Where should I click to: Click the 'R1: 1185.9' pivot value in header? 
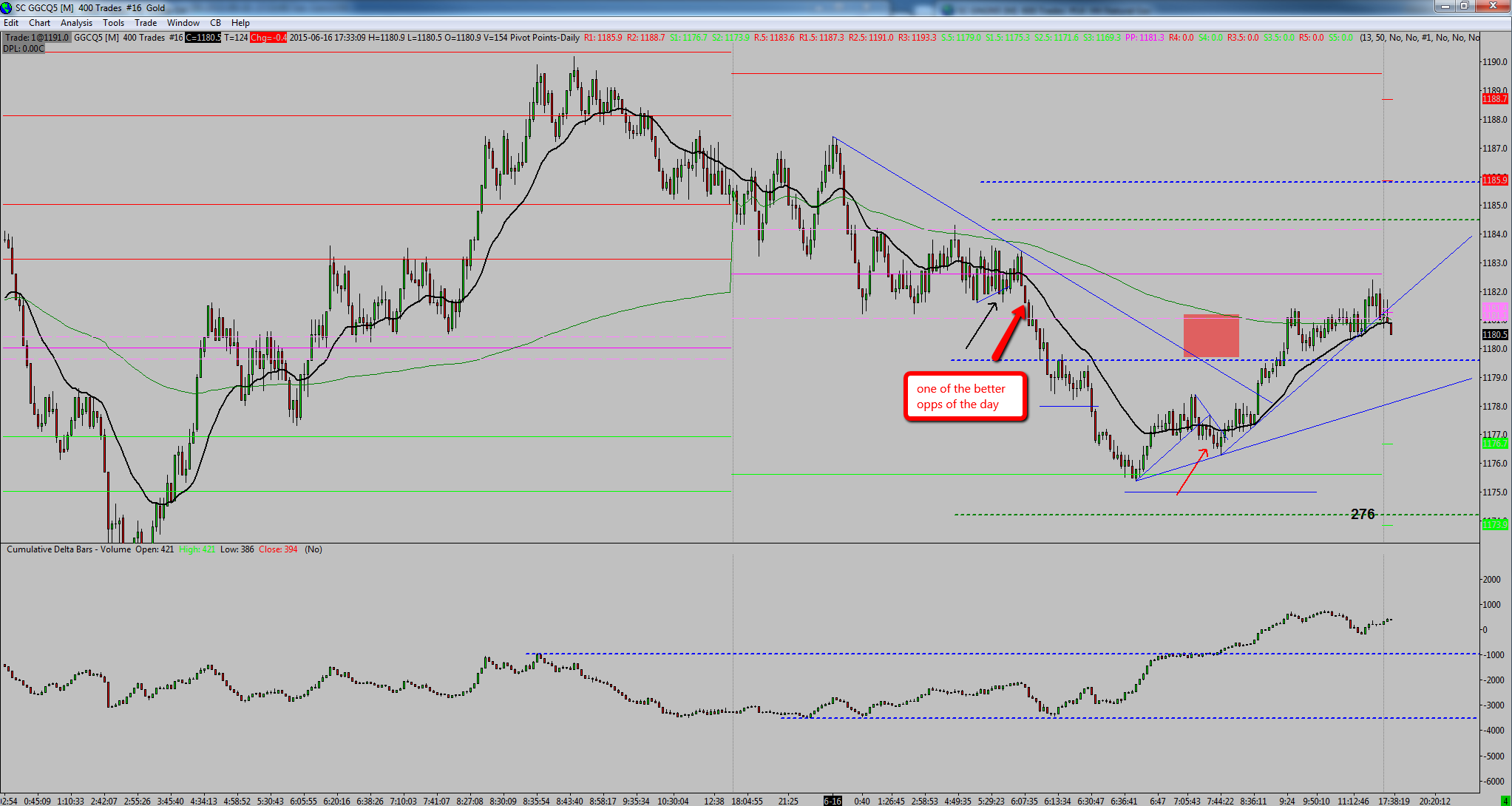603,38
